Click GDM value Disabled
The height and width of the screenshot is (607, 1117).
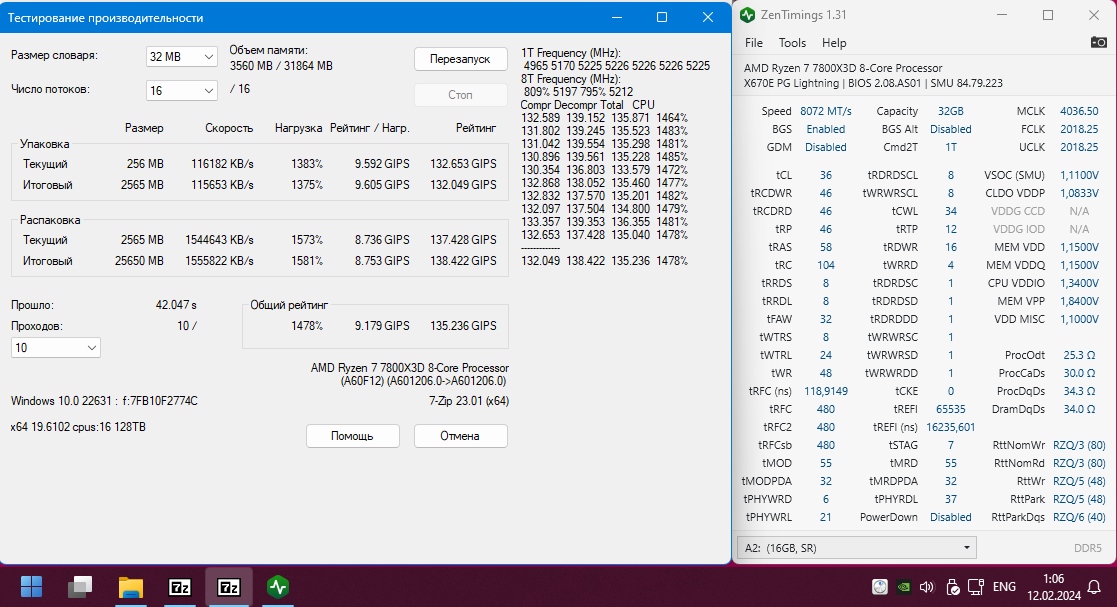click(826, 147)
